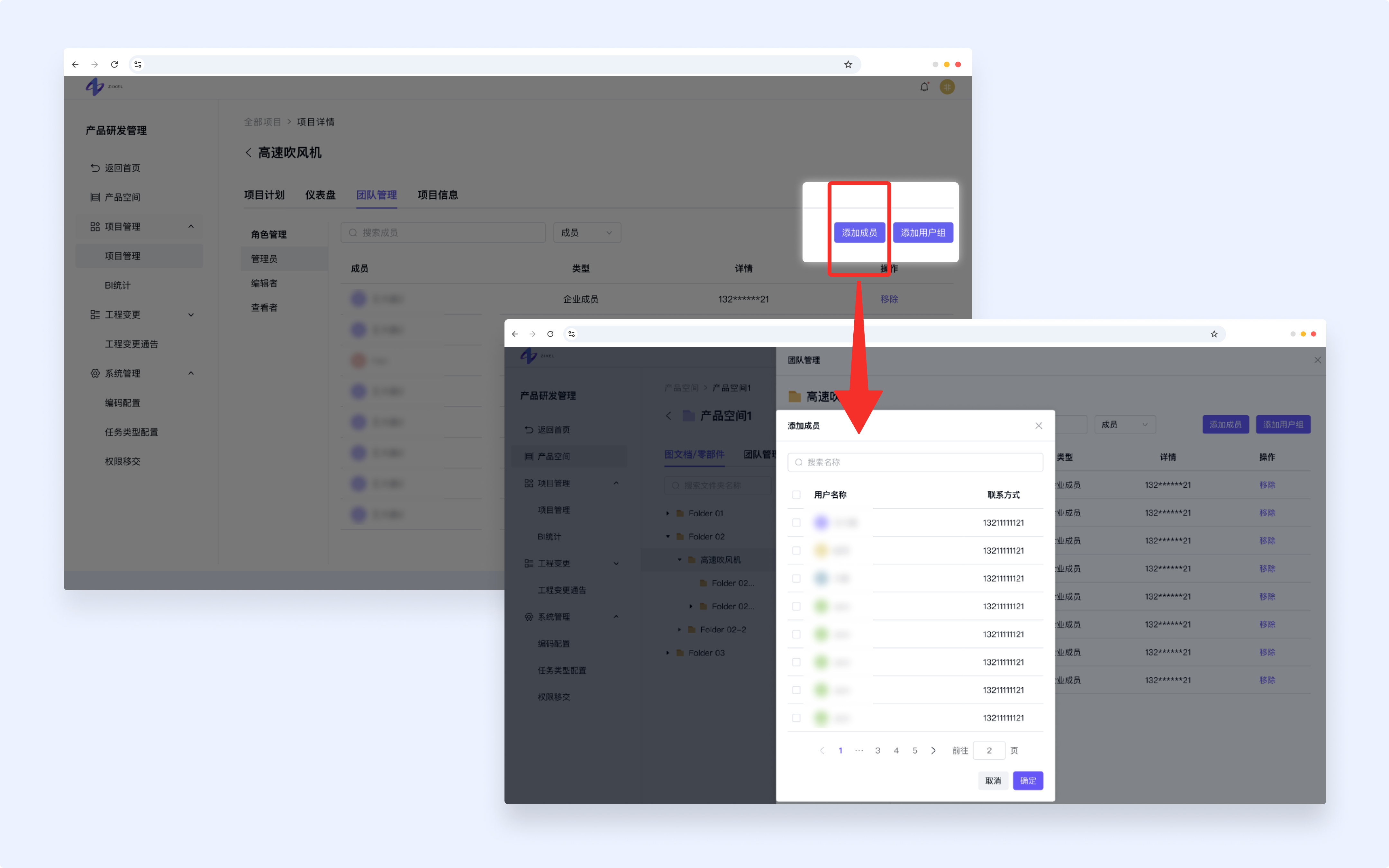Open 权限移交 in the rear window sidebar
This screenshot has height=868, width=1389.
click(122, 461)
